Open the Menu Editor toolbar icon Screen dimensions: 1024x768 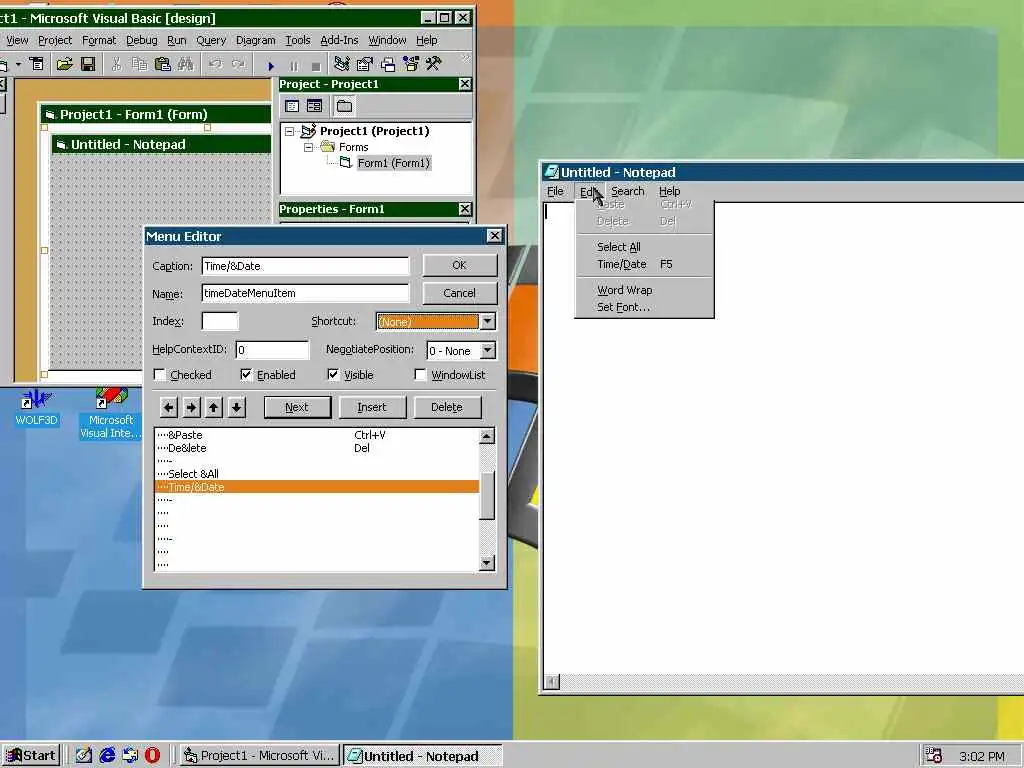pos(37,64)
